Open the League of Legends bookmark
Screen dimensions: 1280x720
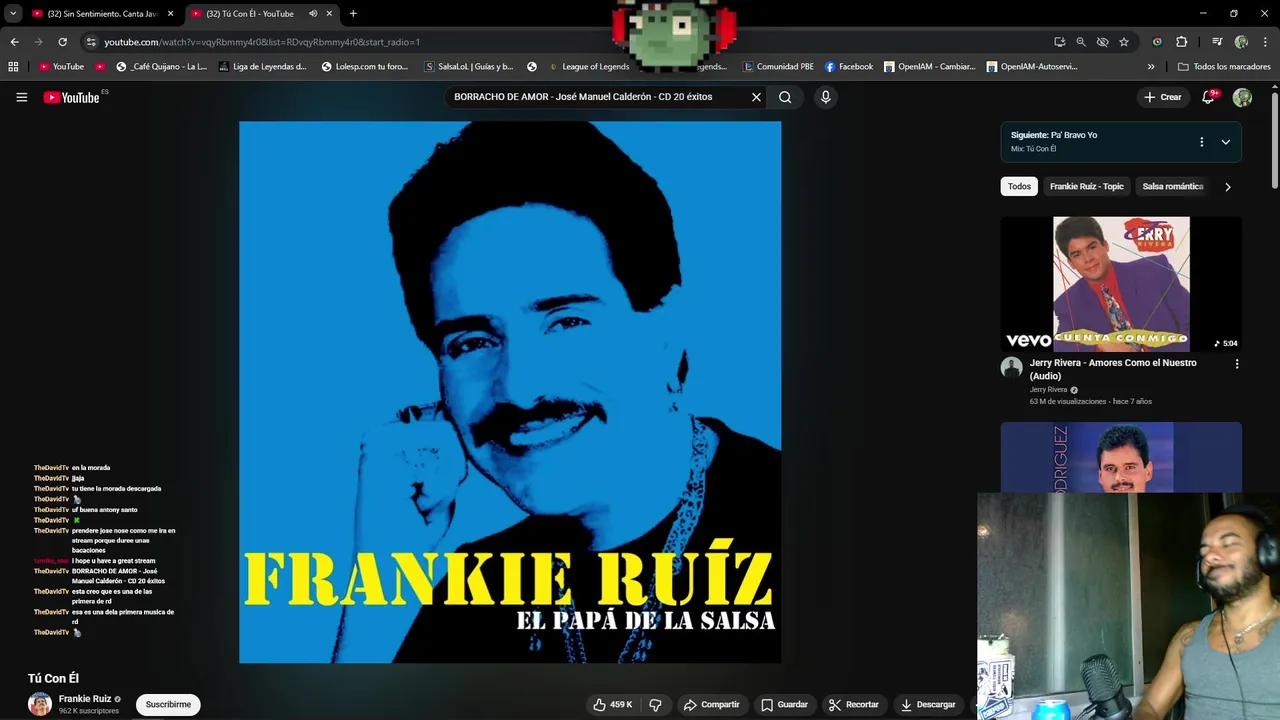pos(588,67)
